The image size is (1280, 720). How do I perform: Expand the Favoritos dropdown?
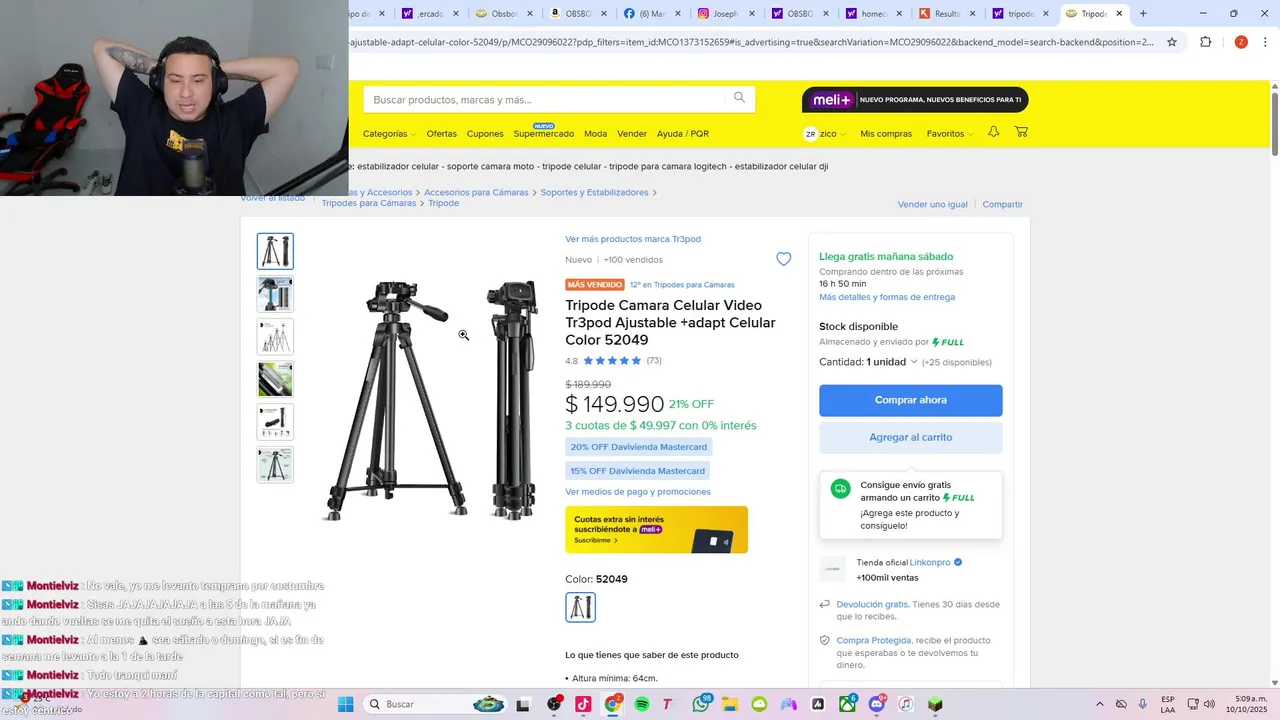click(x=949, y=134)
